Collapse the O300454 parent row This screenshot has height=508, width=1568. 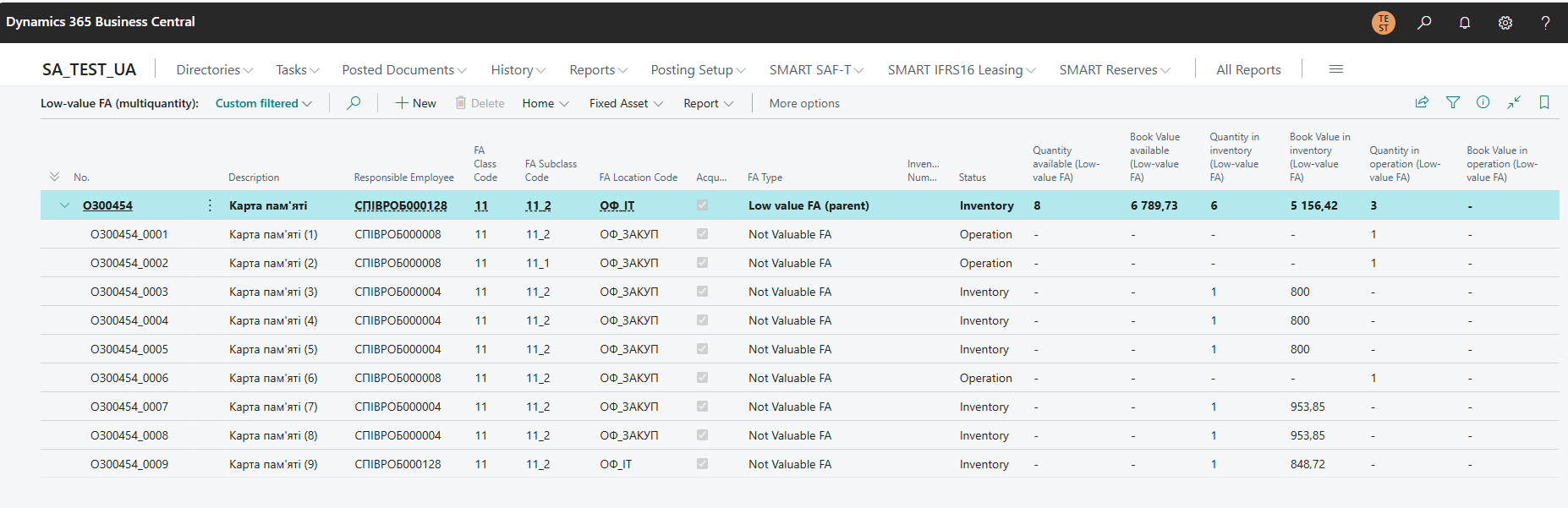[64, 205]
